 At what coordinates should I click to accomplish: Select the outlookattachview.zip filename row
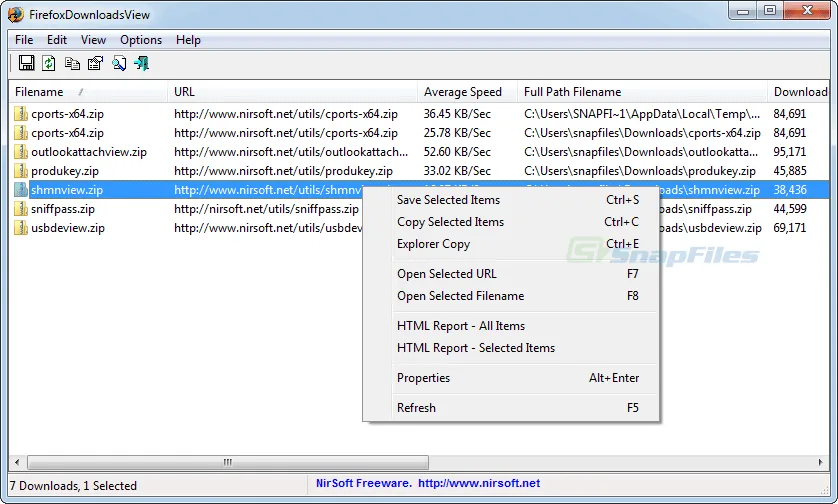89,152
